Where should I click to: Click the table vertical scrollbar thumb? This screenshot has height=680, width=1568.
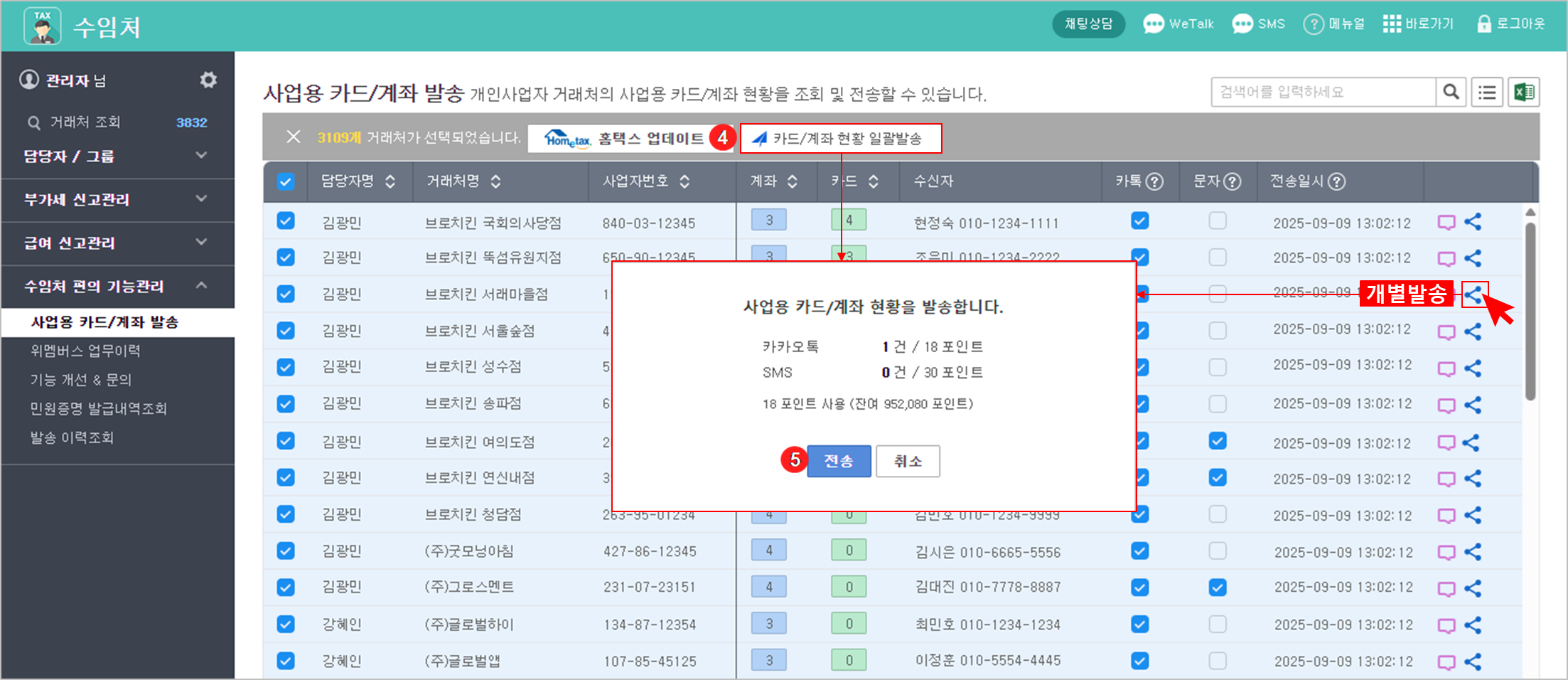tap(1530, 311)
